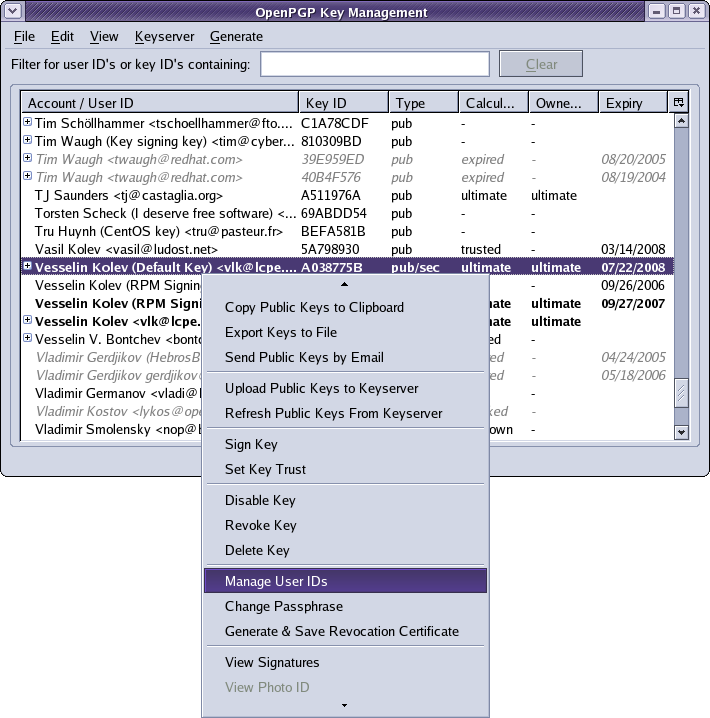Click context menu scroll-down arrow

345,706
